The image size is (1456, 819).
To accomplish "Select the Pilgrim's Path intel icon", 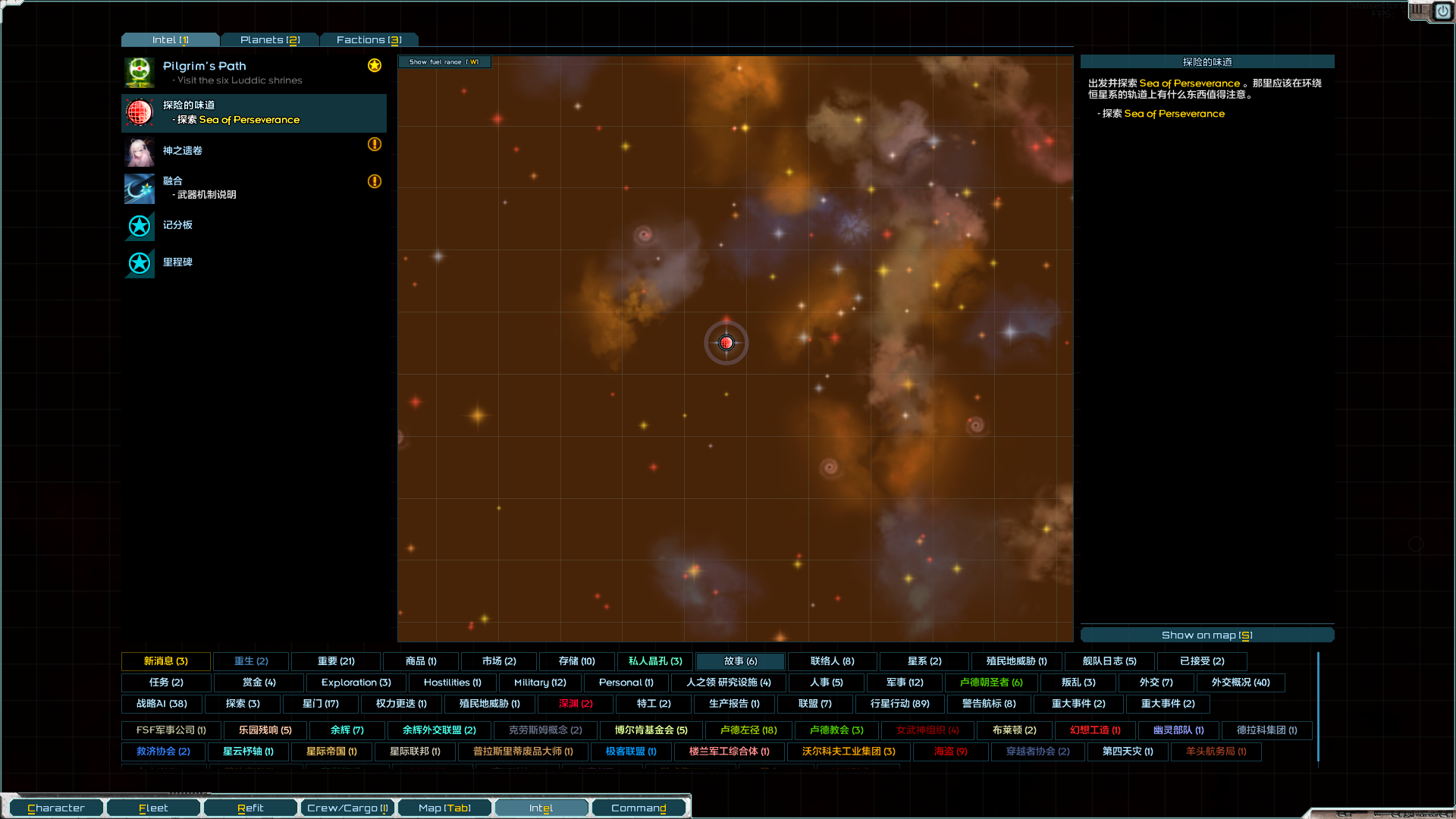I will [x=140, y=73].
